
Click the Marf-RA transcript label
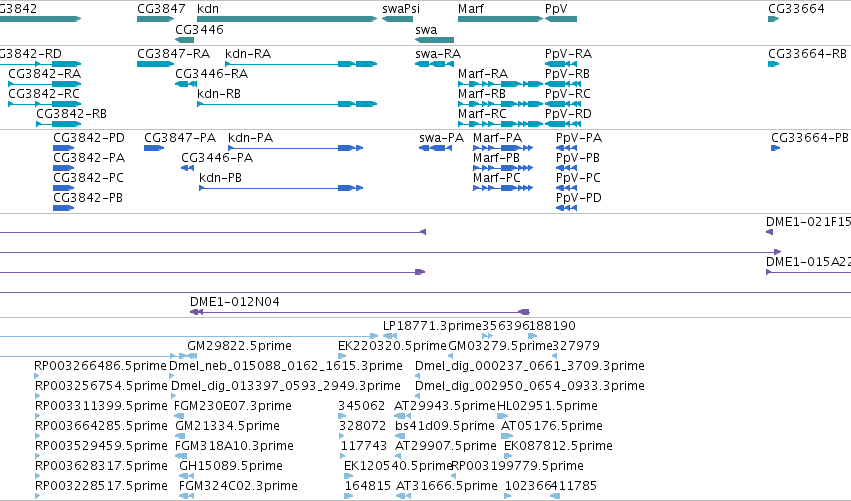pyautogui.click(x=483, y=74)
